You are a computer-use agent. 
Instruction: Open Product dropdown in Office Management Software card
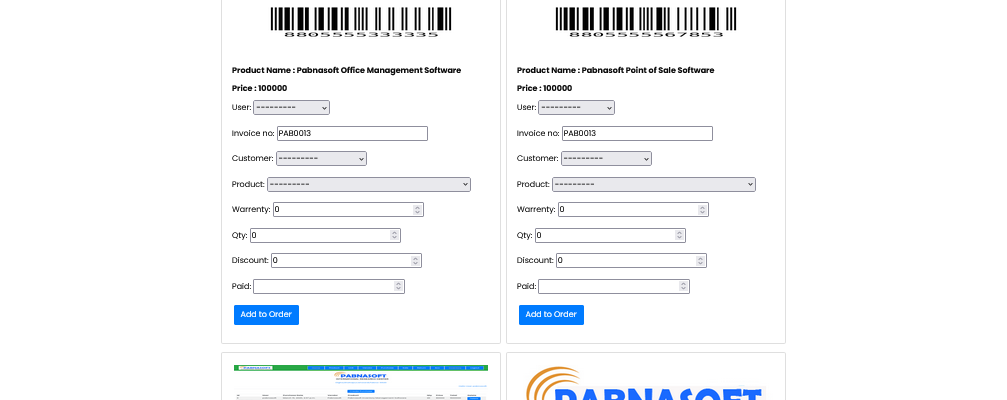(x=369, y=184)
